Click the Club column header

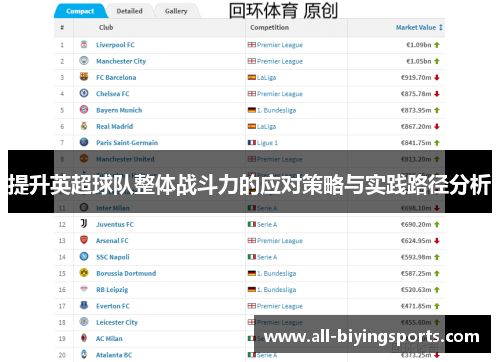[106, 27]
